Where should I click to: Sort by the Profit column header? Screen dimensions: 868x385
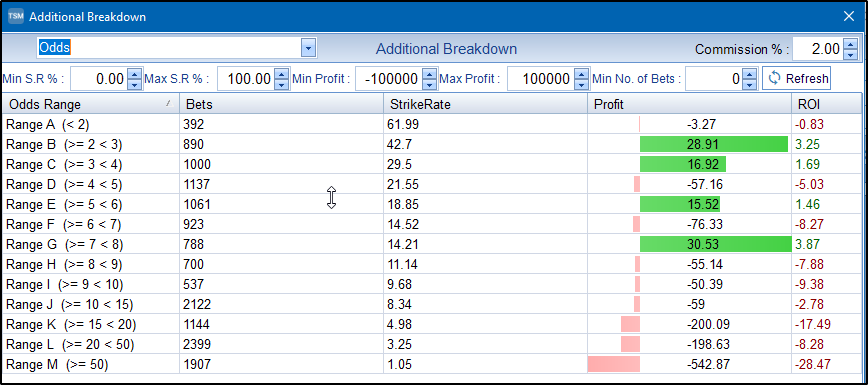pos(689,104)
